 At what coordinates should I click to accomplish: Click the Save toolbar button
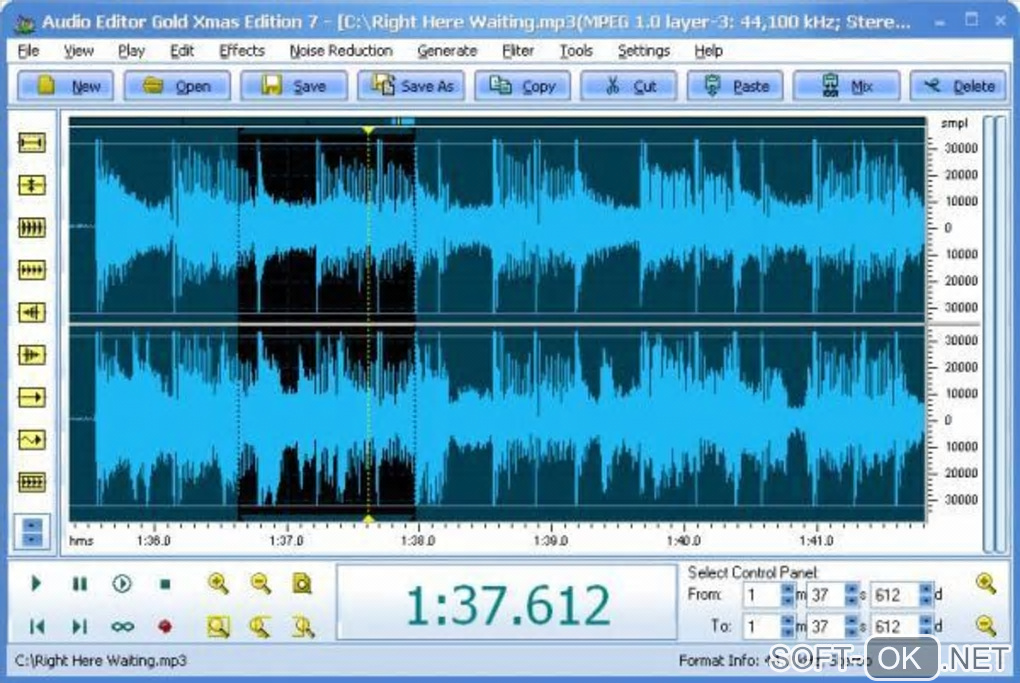point(293,86)
